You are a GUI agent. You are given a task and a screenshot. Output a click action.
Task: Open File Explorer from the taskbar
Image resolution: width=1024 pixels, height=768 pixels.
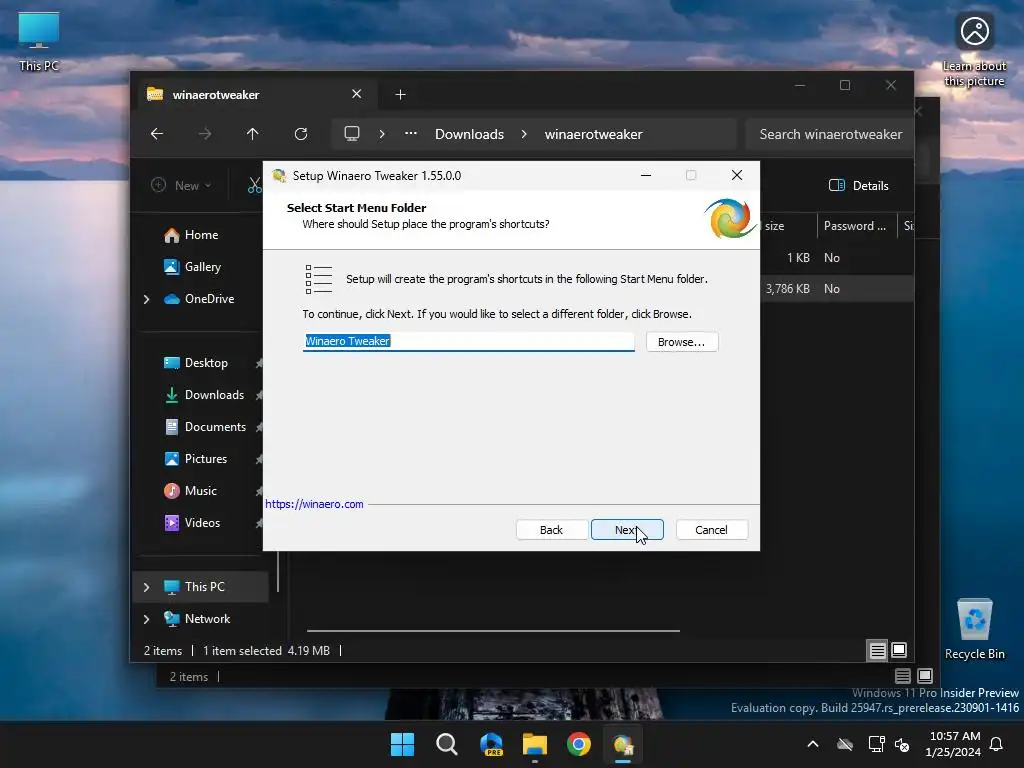tap(535, 744)
